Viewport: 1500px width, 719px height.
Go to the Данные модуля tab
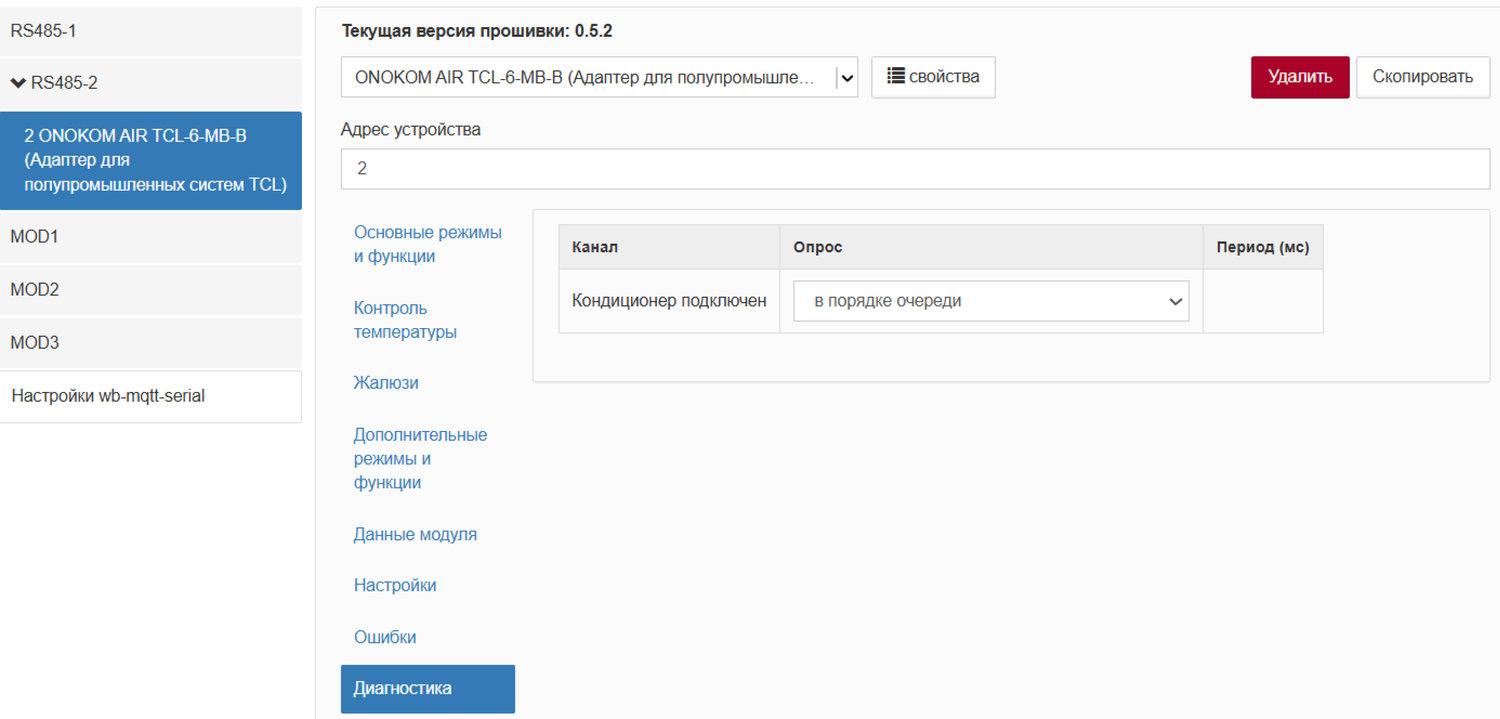pos(415,534)
